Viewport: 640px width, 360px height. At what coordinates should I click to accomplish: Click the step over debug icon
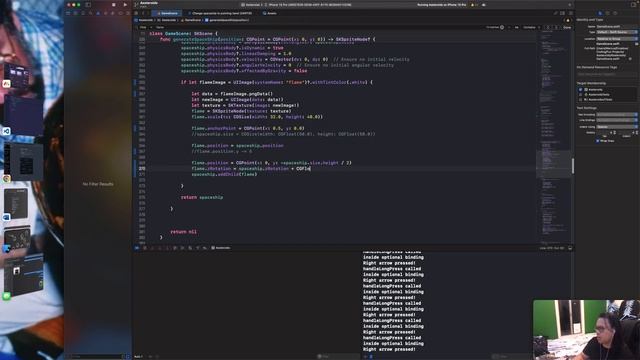coord(159,248)
